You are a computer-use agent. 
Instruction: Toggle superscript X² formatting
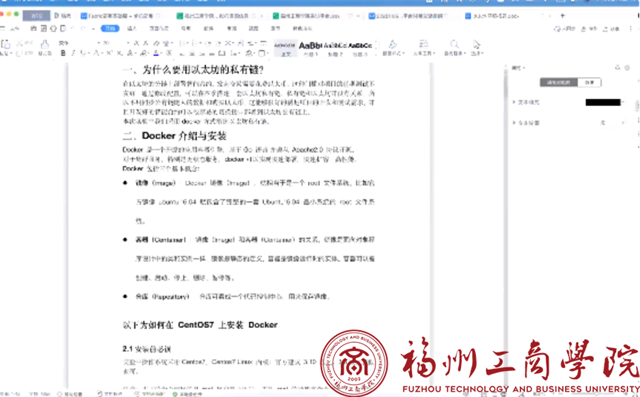109,53
